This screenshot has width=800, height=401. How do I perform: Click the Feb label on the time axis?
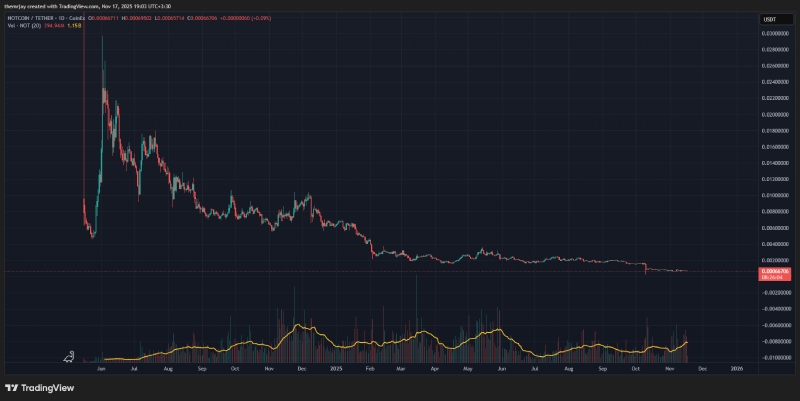[x=369, y=368]
